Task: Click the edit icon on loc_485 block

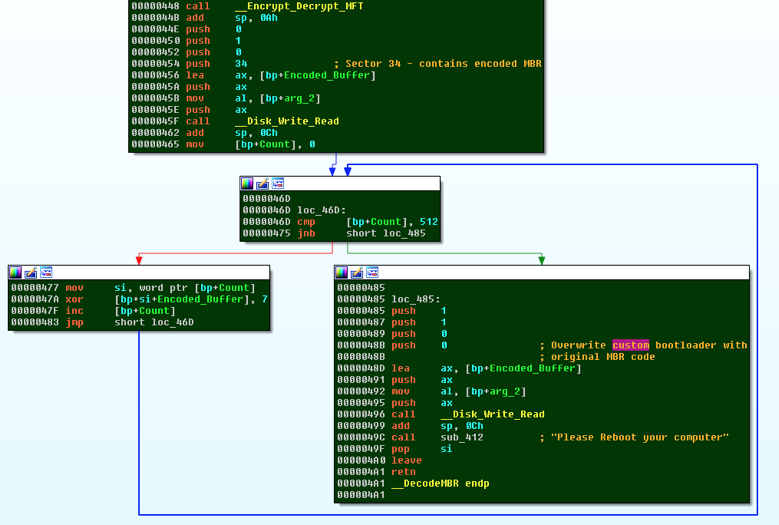Action: click(358, 272)
